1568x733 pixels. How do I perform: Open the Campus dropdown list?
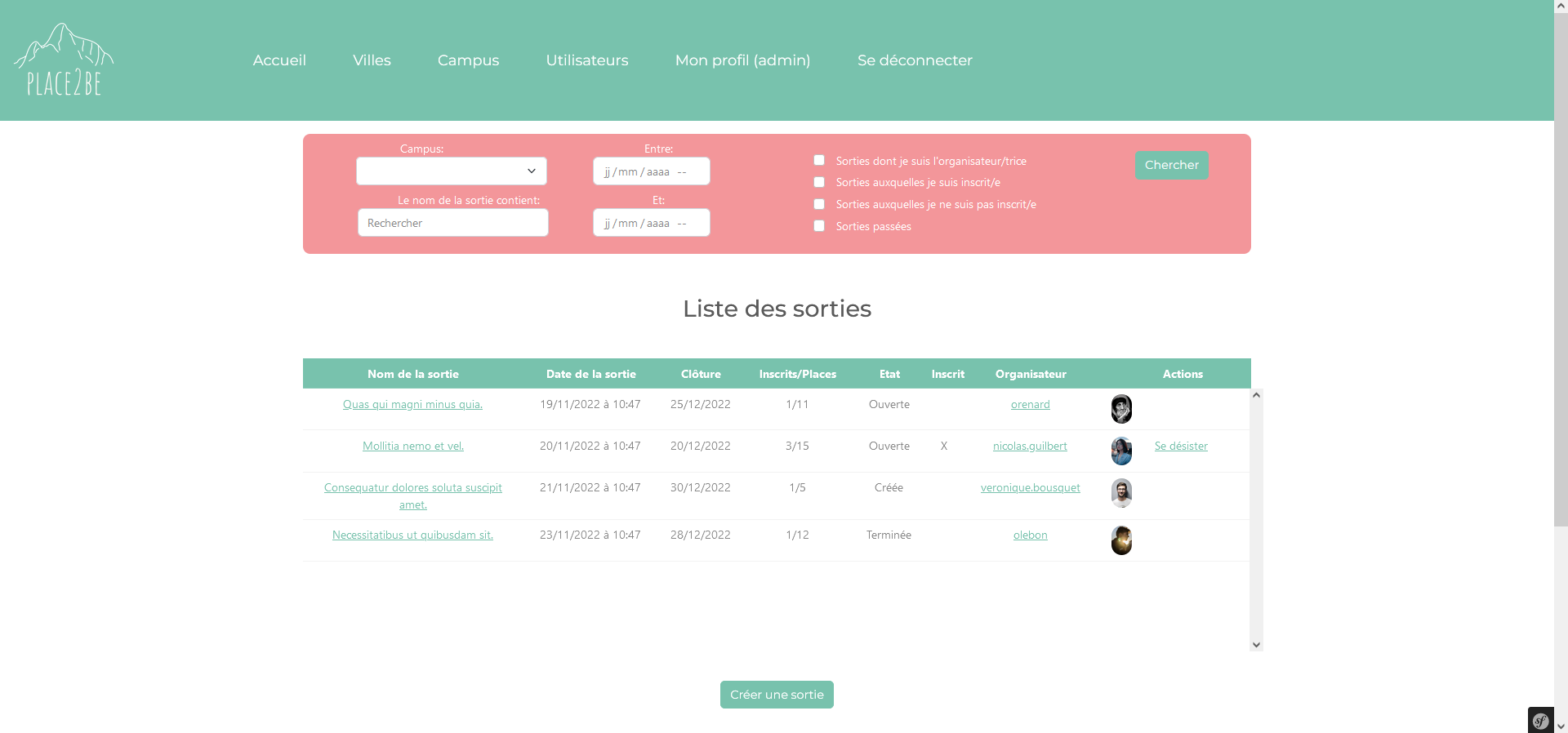click(452, 171)
